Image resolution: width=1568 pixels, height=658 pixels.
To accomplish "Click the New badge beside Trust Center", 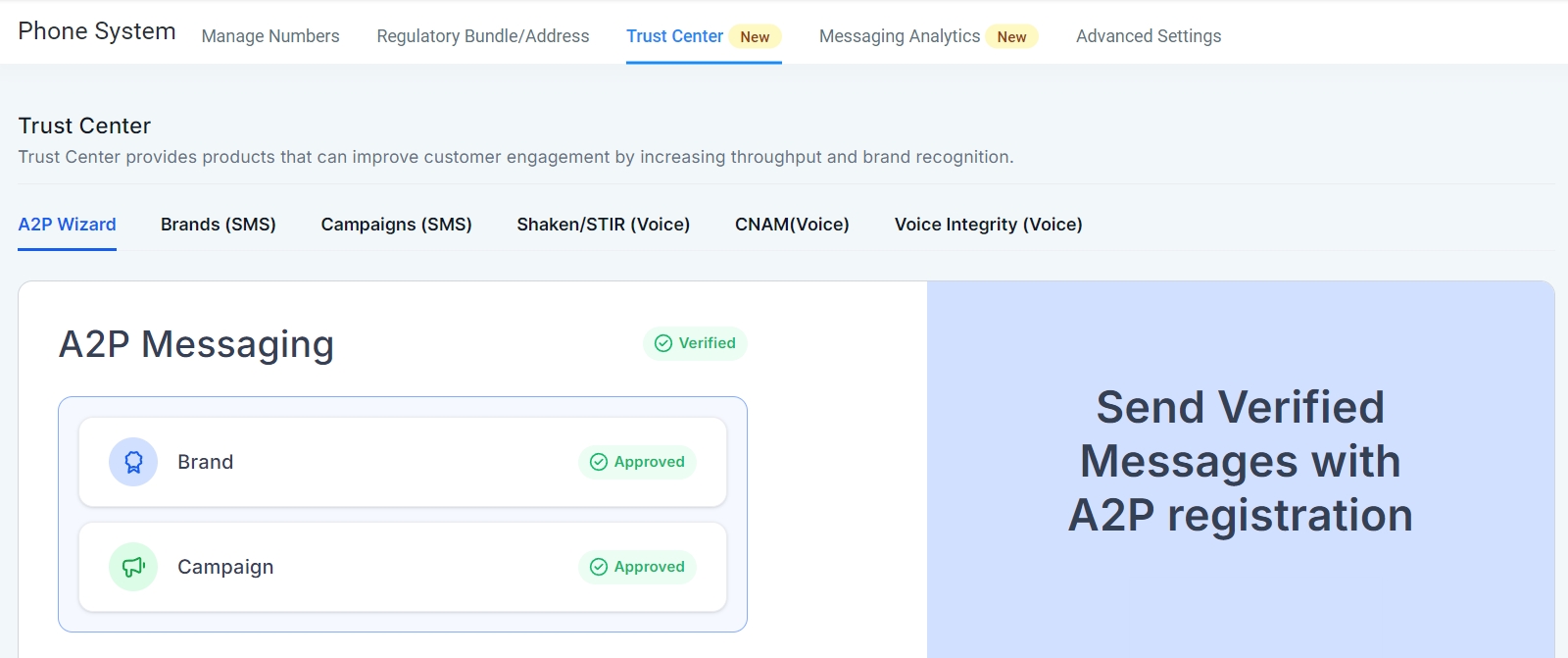I will tap(755, 37).
